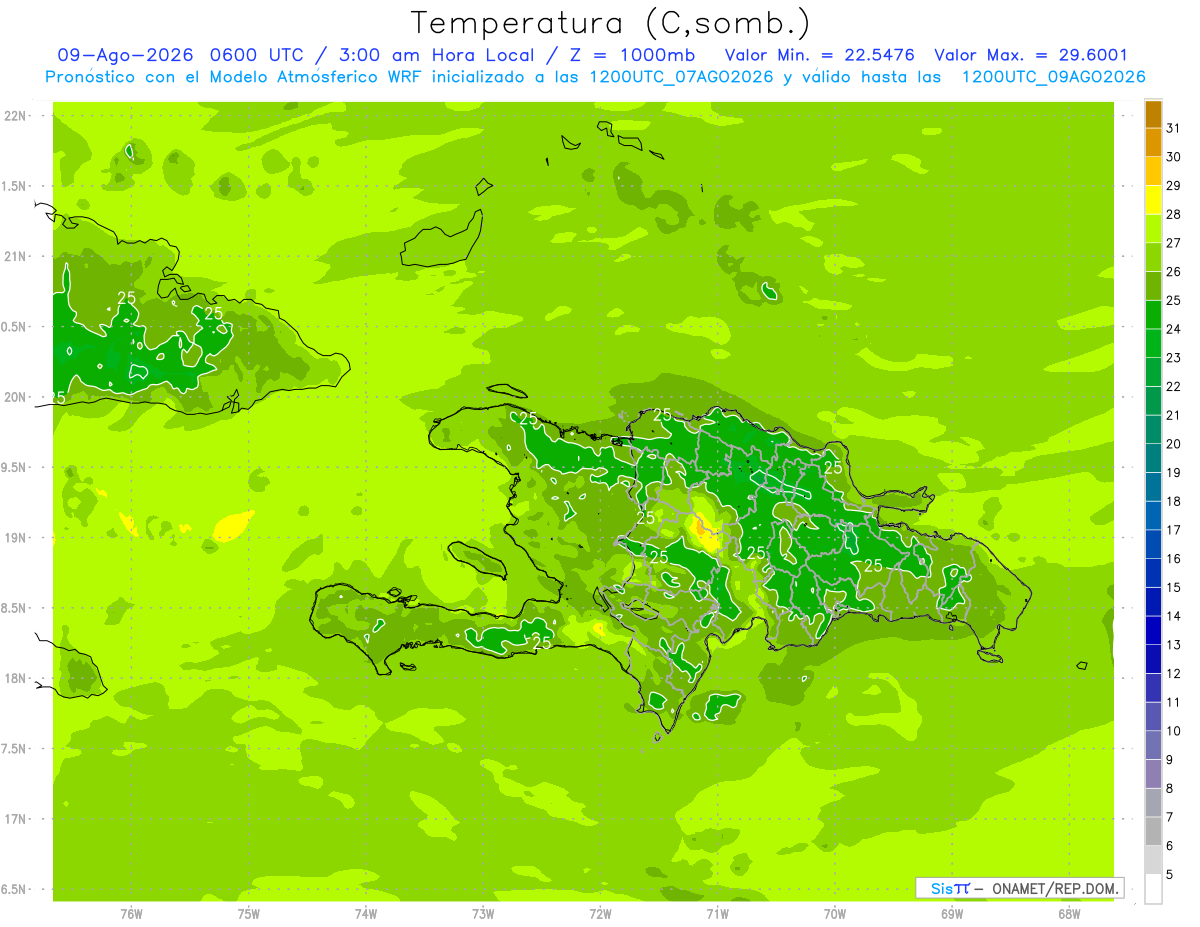Viewport: 1200px width, 927px height.
Task: Click the legend swatch between 29 and 30
Action: (x=1153, y=171)
